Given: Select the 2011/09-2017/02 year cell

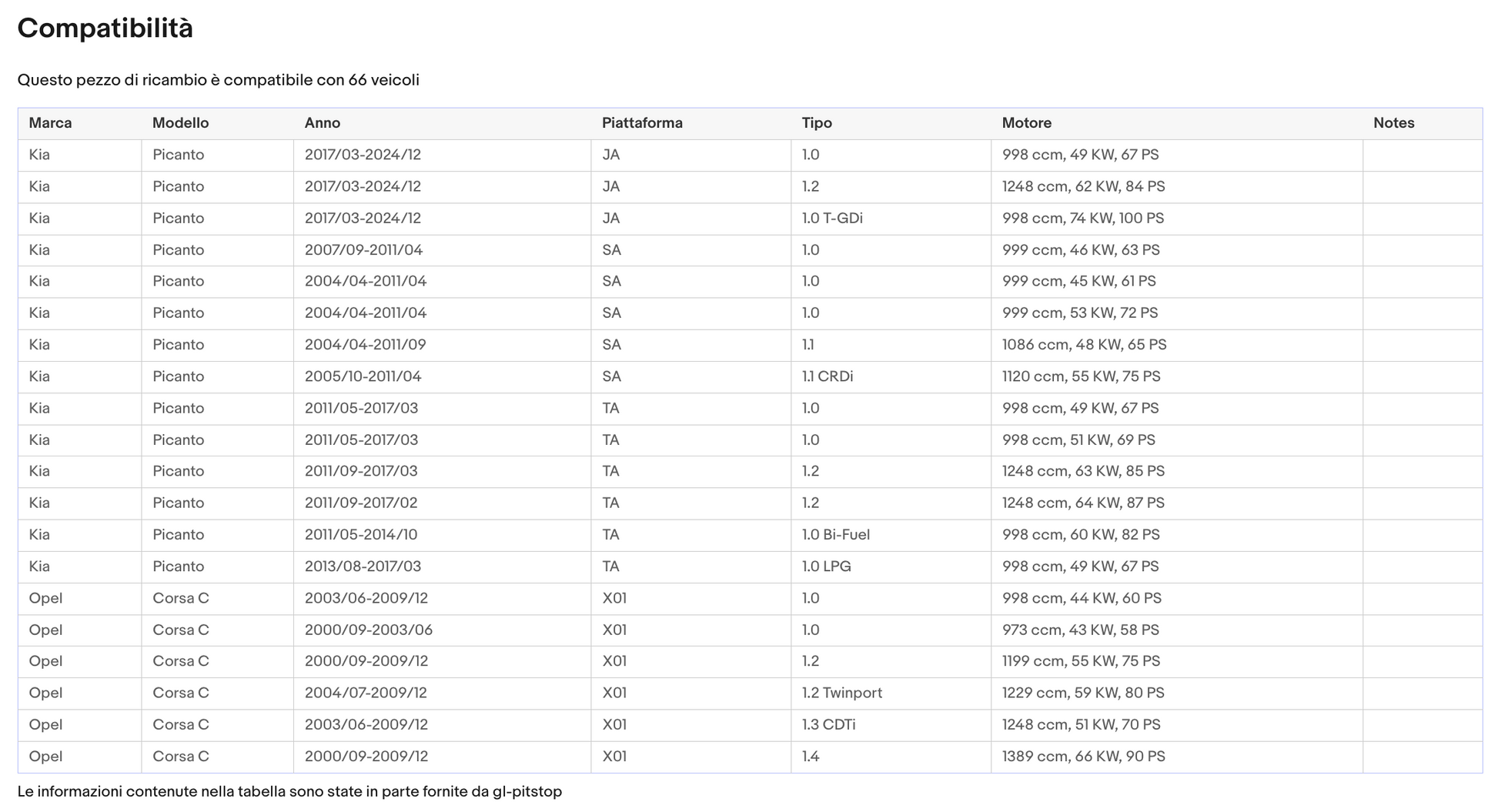Looking at the screenshot, I should point(443,503).
